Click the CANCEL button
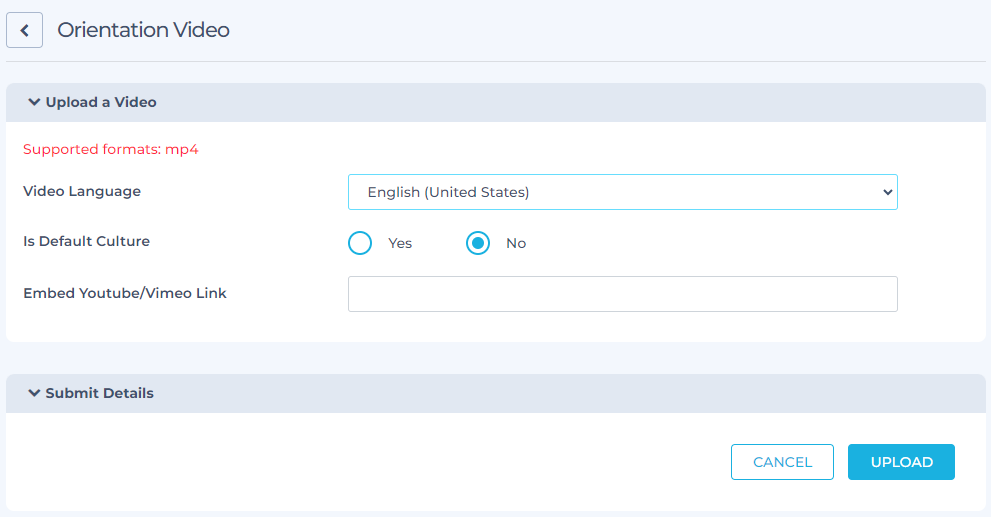This screenshot has width=991, height=517. point(782,462)
